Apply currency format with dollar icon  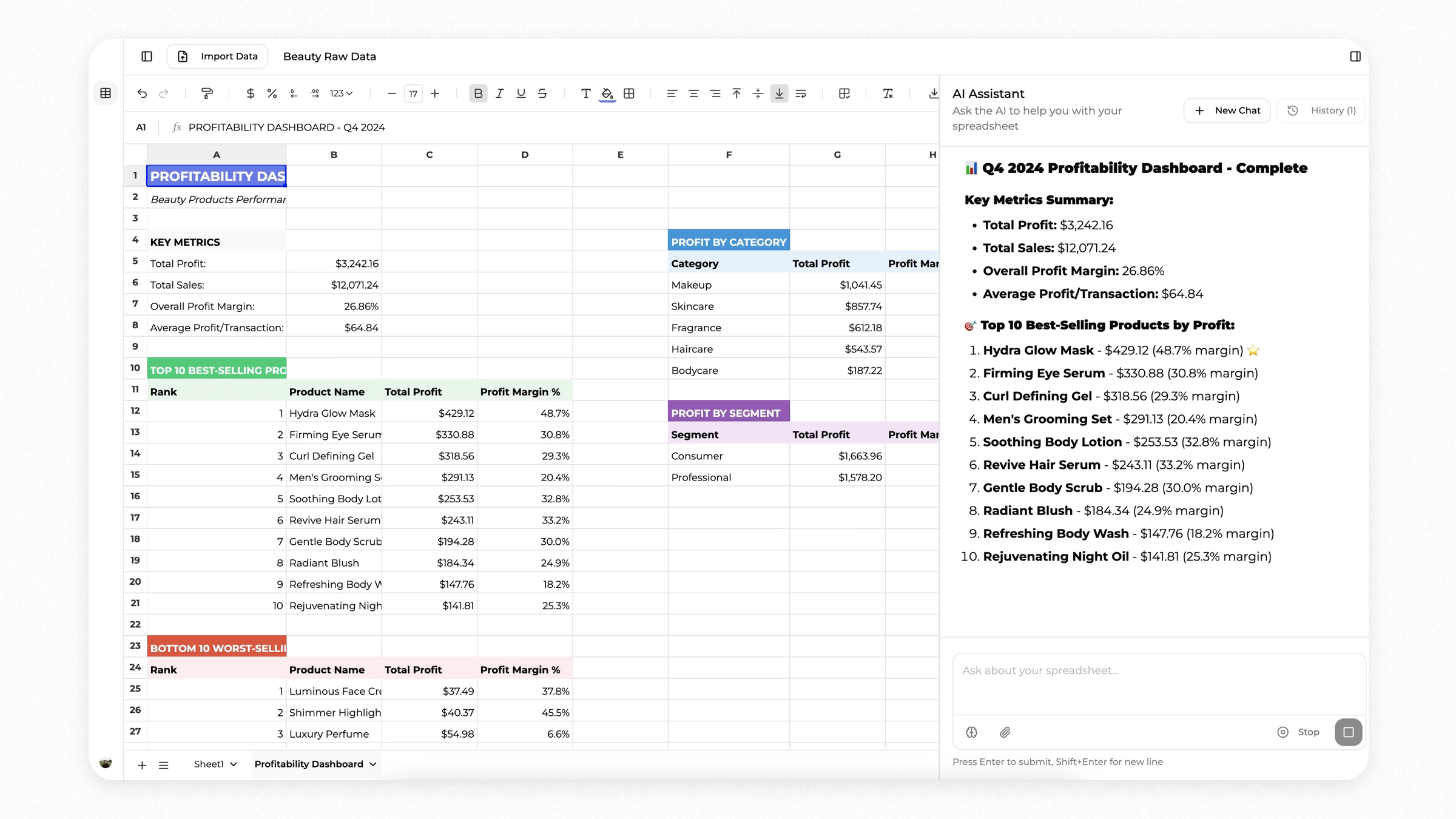[x=250, y=93]
